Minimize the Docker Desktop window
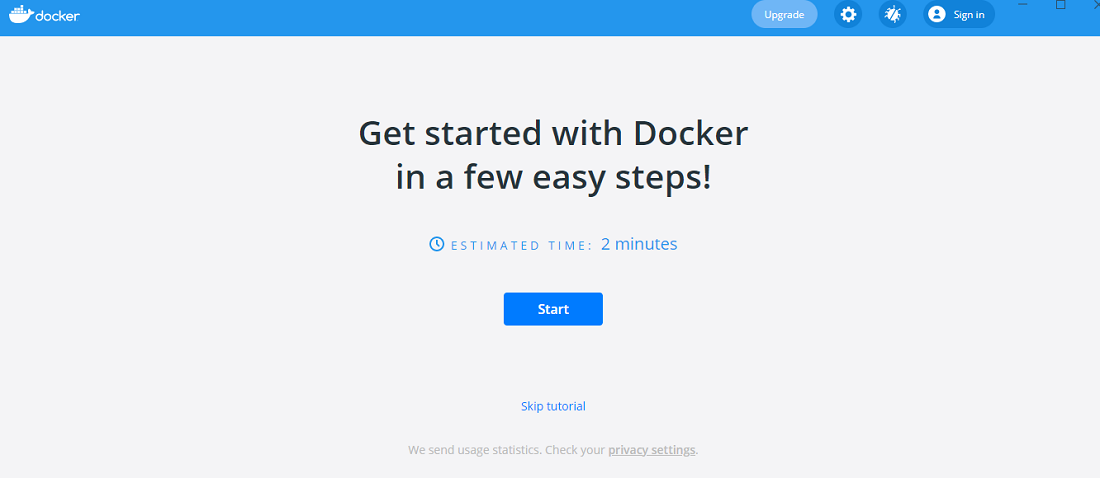Viewport: 1100px width, 478px height. pos(1023,4)
